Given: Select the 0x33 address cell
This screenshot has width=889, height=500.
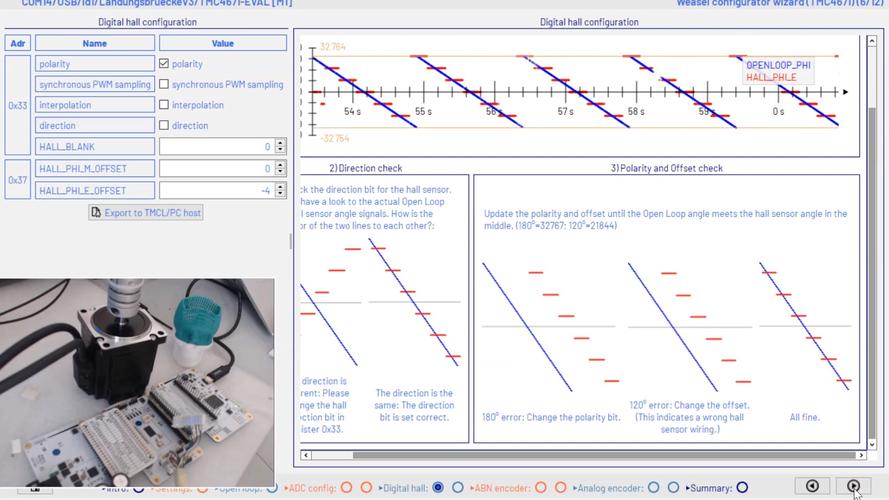Looking at the screenshot, I should coord(18,105).
